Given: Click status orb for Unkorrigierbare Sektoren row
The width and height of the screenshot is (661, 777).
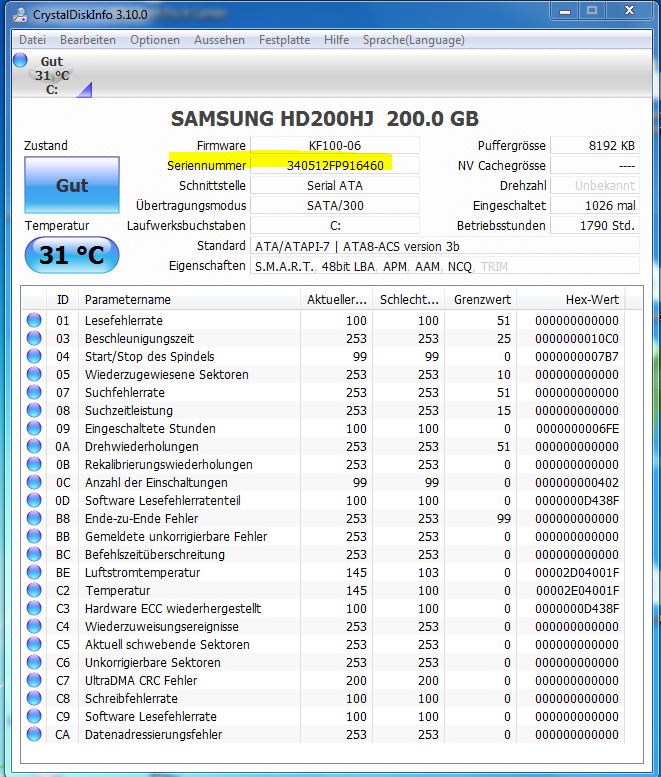Looking at the screenshot, I should click(x=34, y=662).
